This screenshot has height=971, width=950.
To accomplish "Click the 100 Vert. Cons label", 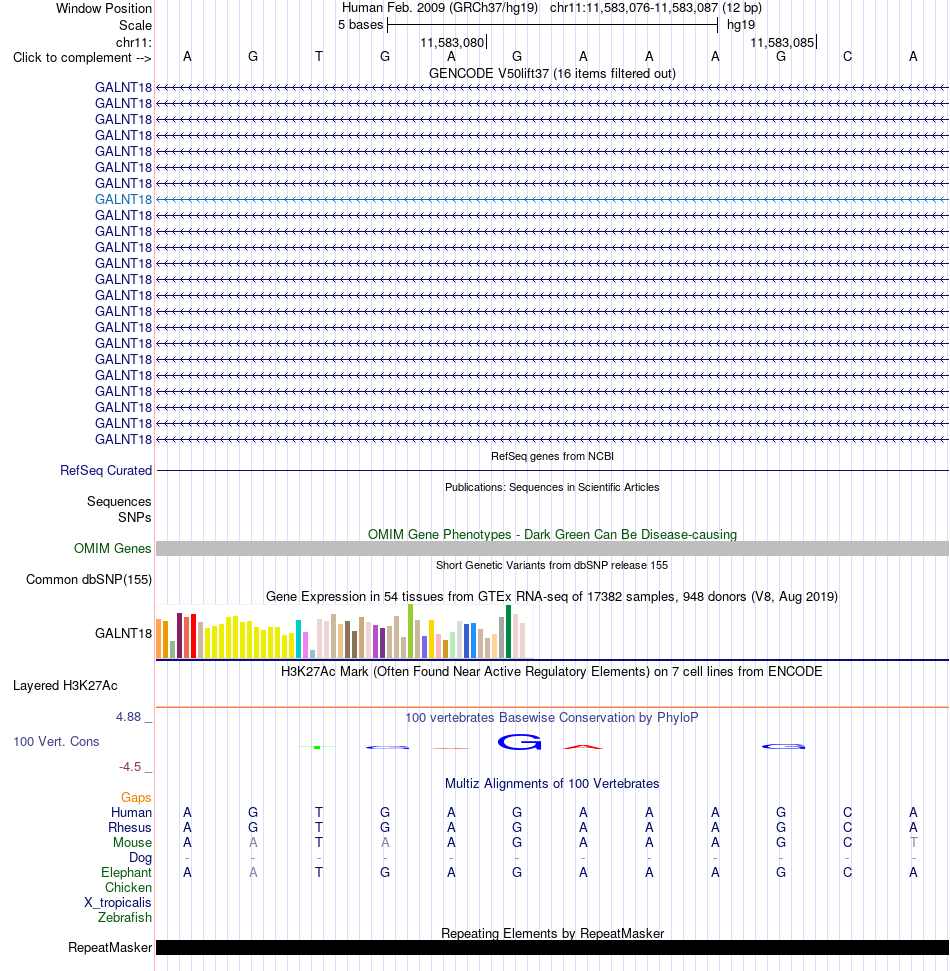I will [56, 742].
